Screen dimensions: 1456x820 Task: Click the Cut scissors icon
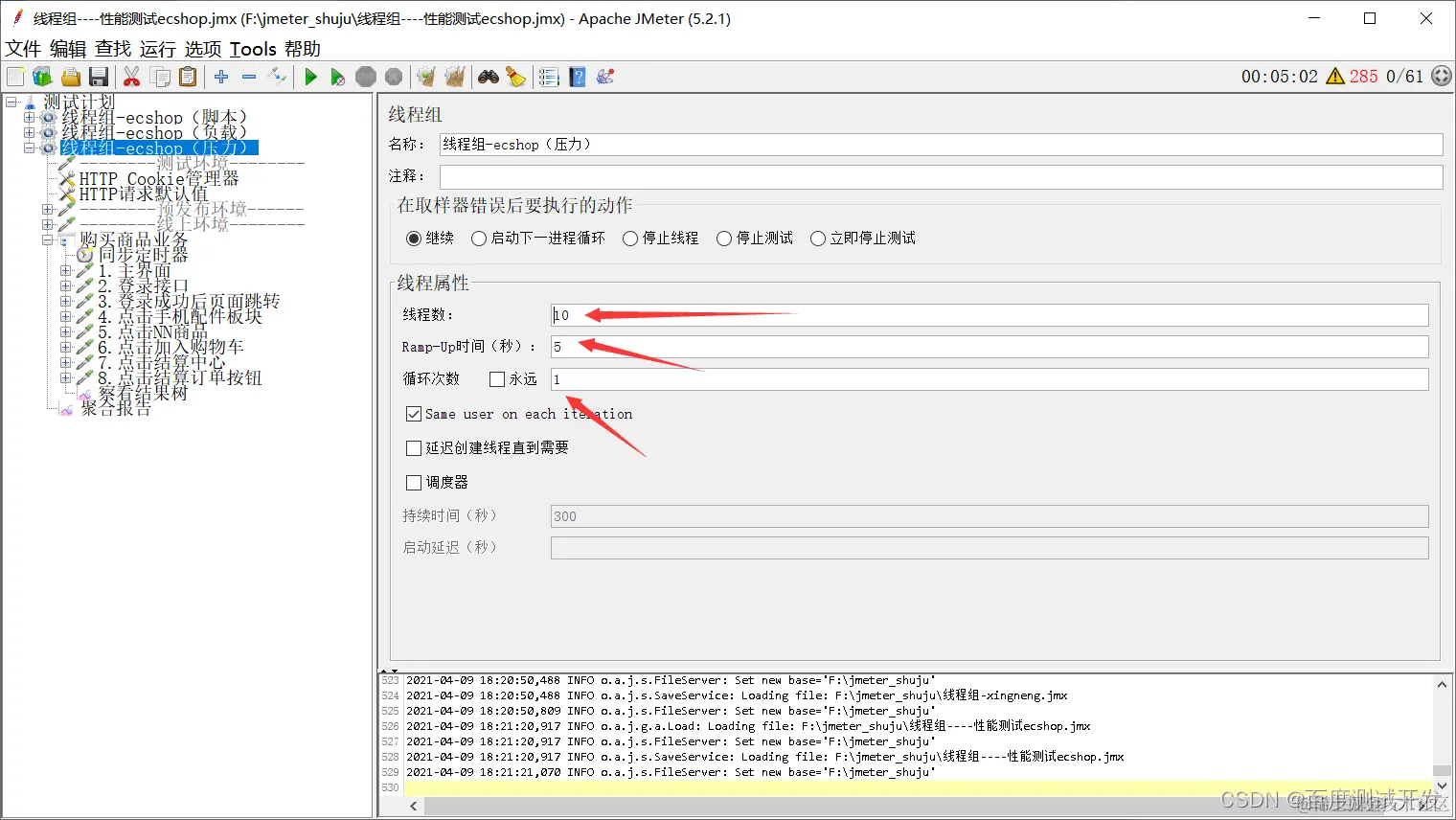(x=132, y=77)
